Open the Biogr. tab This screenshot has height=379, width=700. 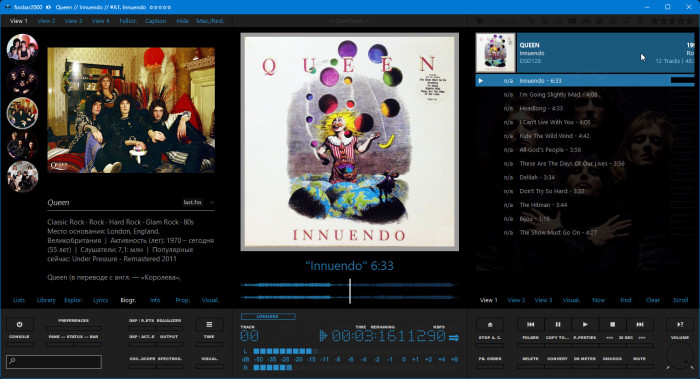tap(128, 300)
